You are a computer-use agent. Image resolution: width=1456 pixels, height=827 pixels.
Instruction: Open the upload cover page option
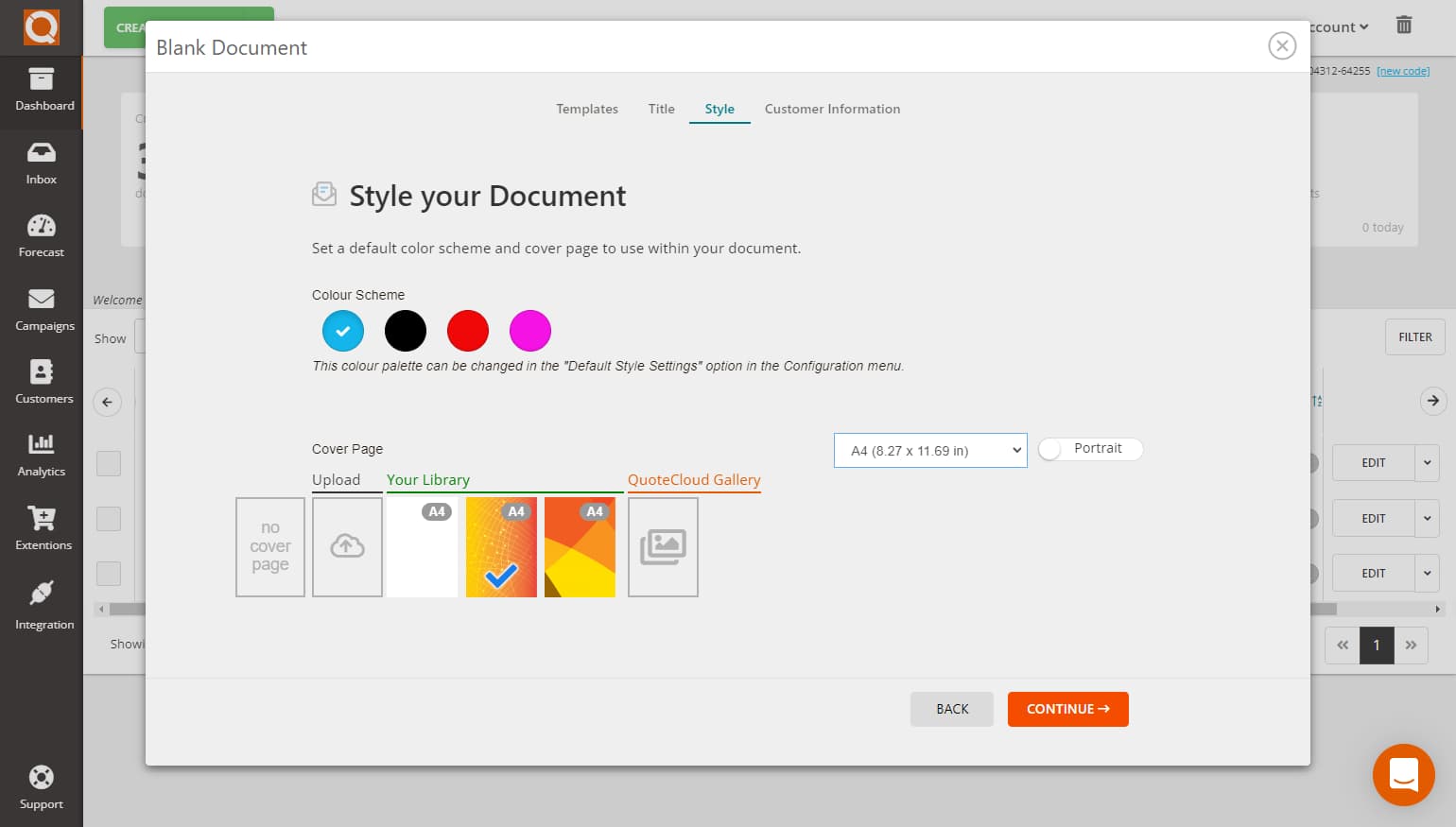[x=347, y=546]
